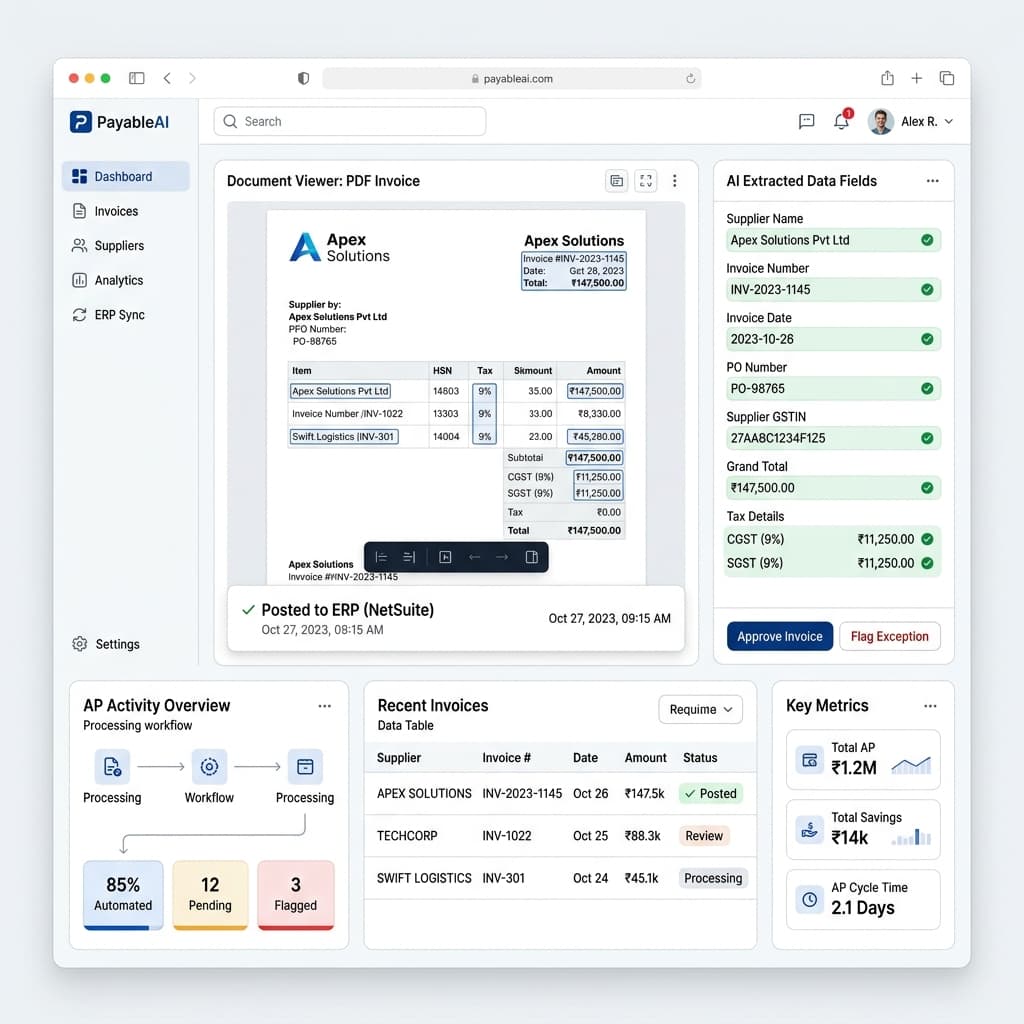
Task: Toggle the CGST (9%) verified checkmark
Action: (927, 539)
